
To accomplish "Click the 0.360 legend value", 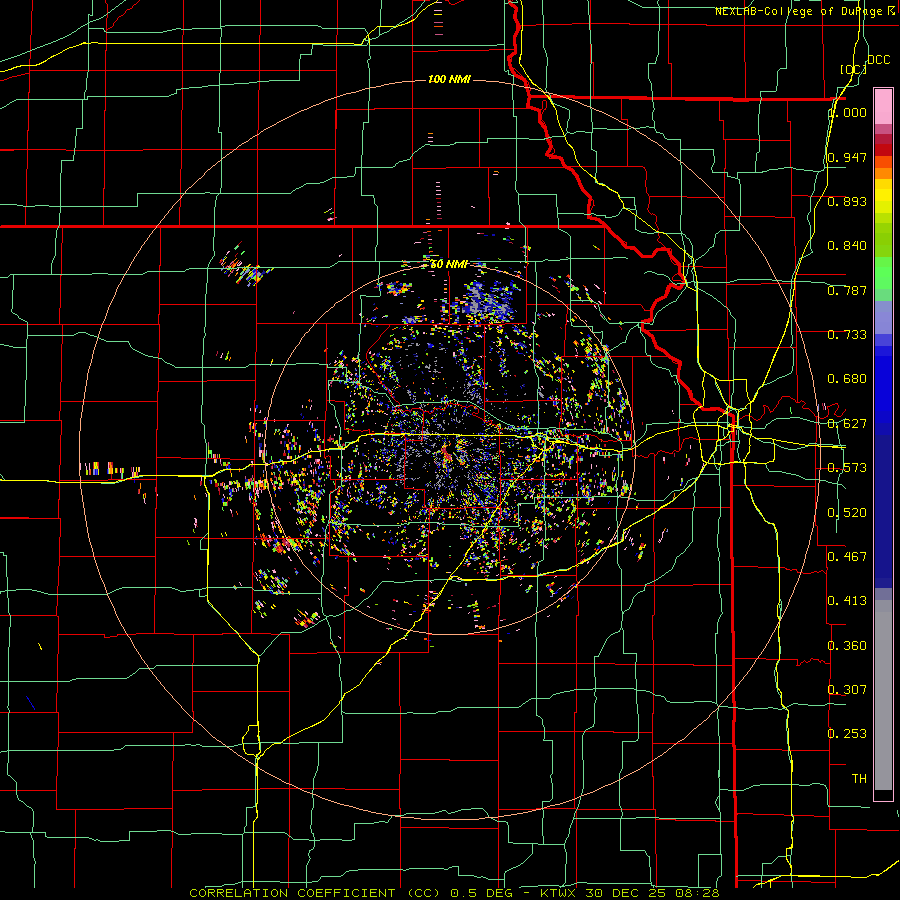I will coord(847,646).
